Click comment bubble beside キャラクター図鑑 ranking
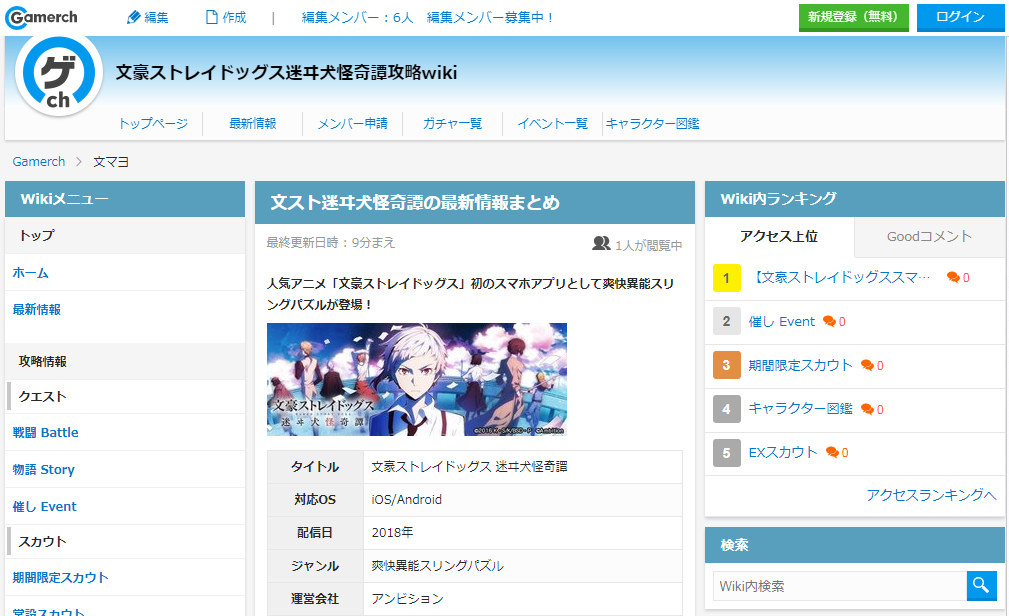 coord(867,409)
